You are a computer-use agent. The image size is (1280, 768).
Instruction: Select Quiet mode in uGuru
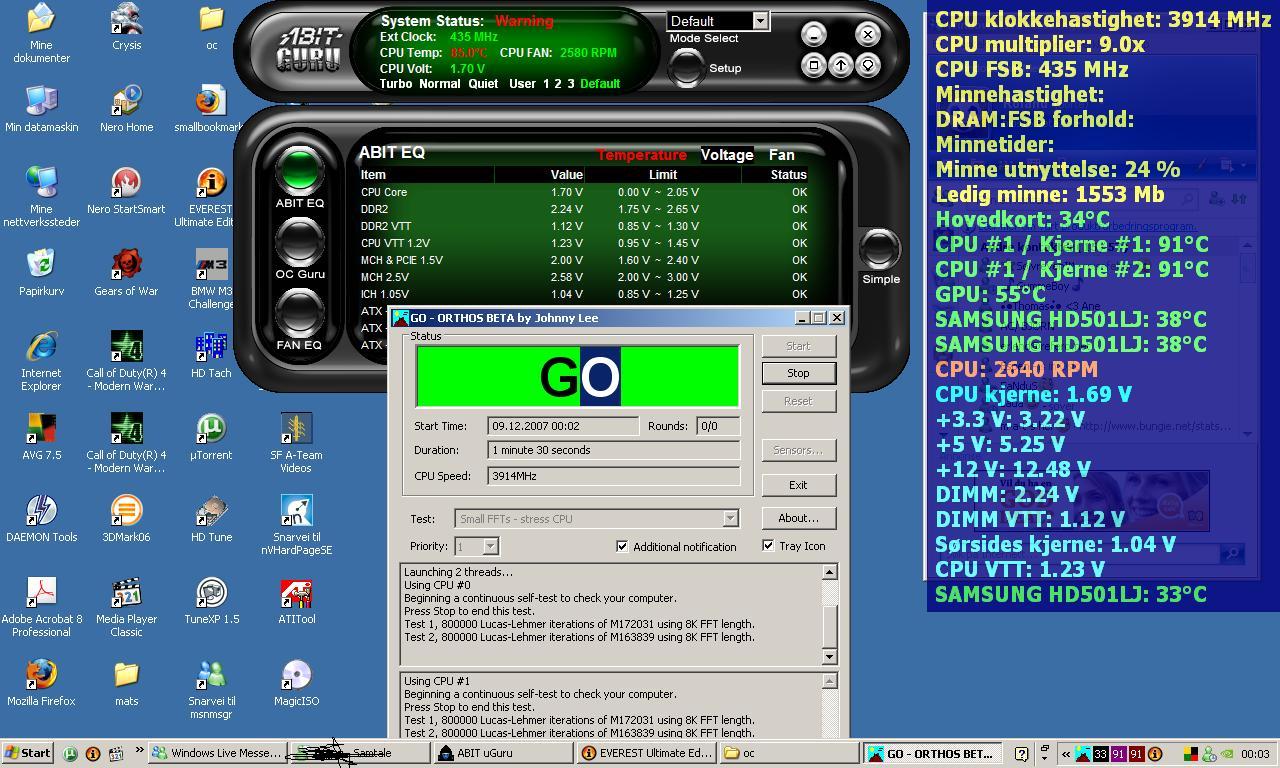tap(483, 84)
